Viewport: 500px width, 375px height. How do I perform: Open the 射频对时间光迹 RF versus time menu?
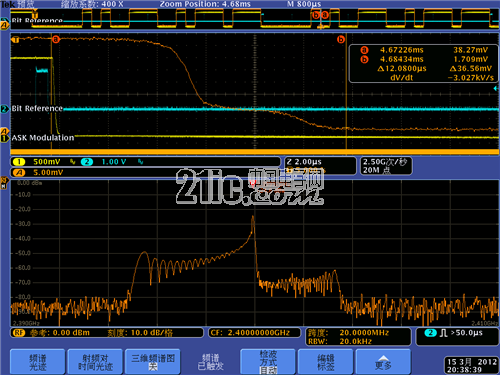pyautogui.click(x=95, y=362)
